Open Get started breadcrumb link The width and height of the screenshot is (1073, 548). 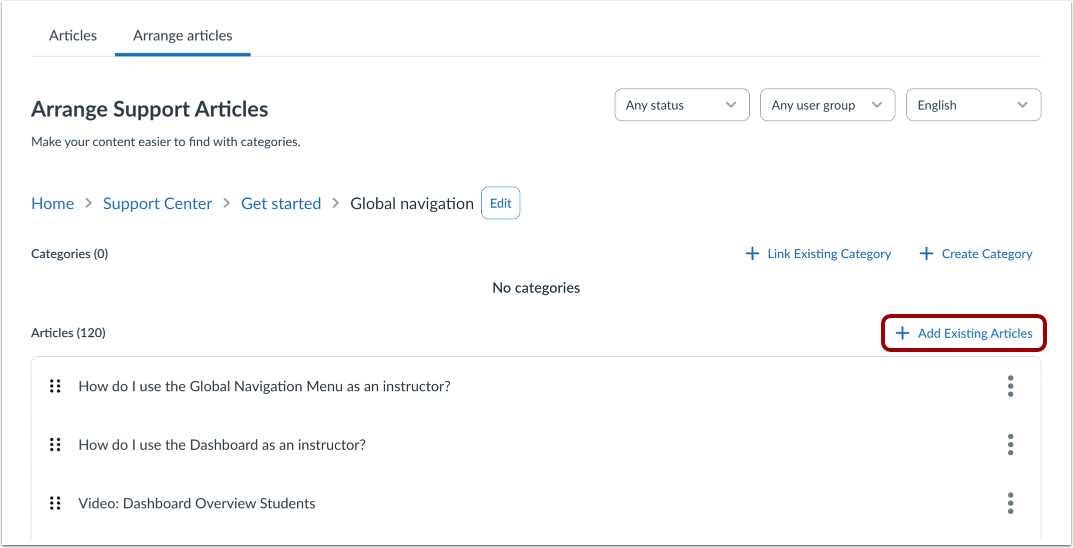[x=281, y=203]
